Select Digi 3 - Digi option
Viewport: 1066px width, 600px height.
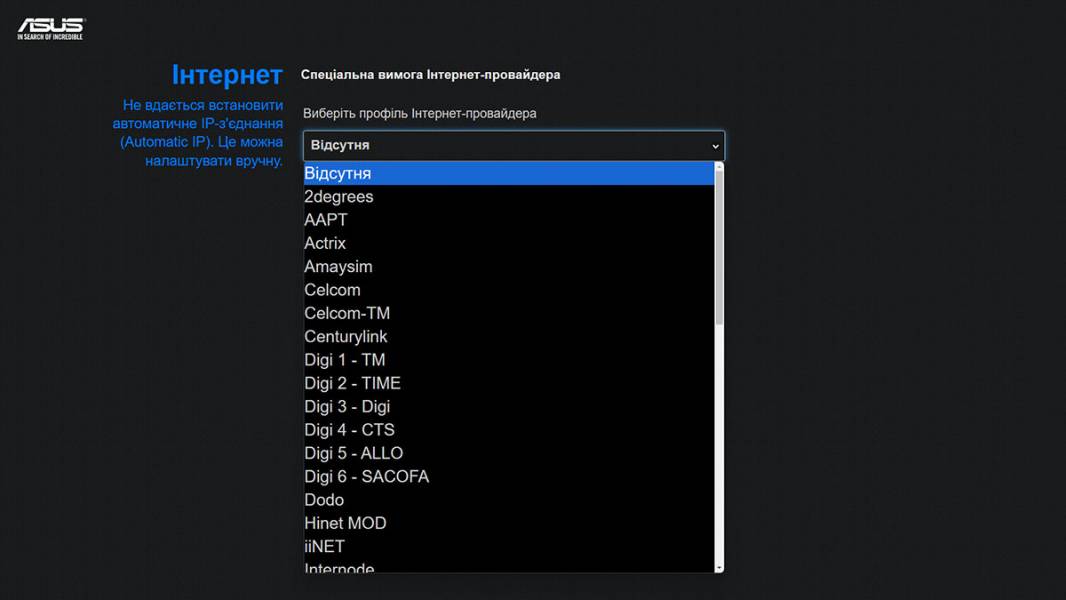(x=509, y=406)
